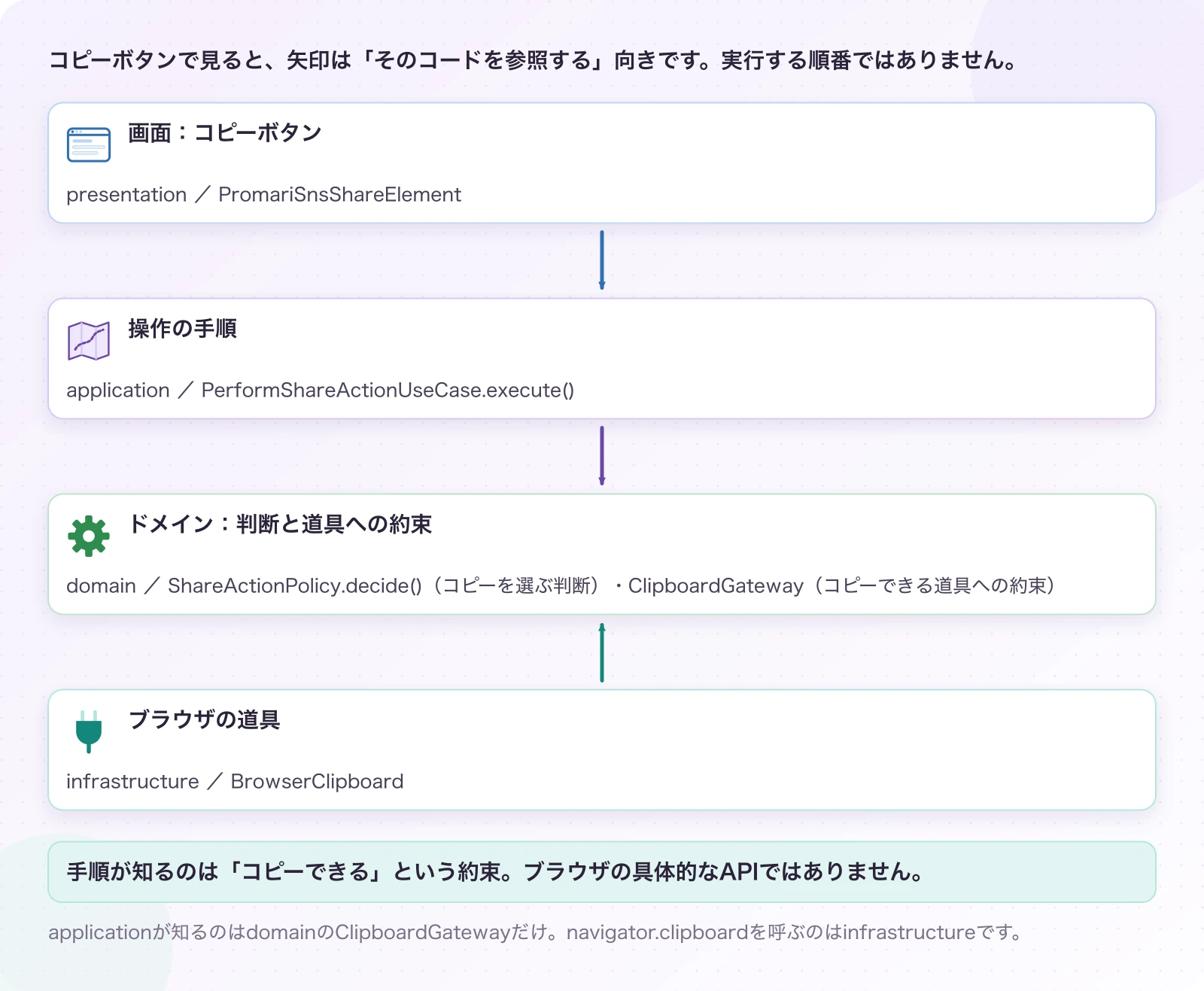The height and width of the screenshot is (991, 1204).
Task: Select the heading ブラウザの道具
Action: pyautogui.click(x=204, y=720)
